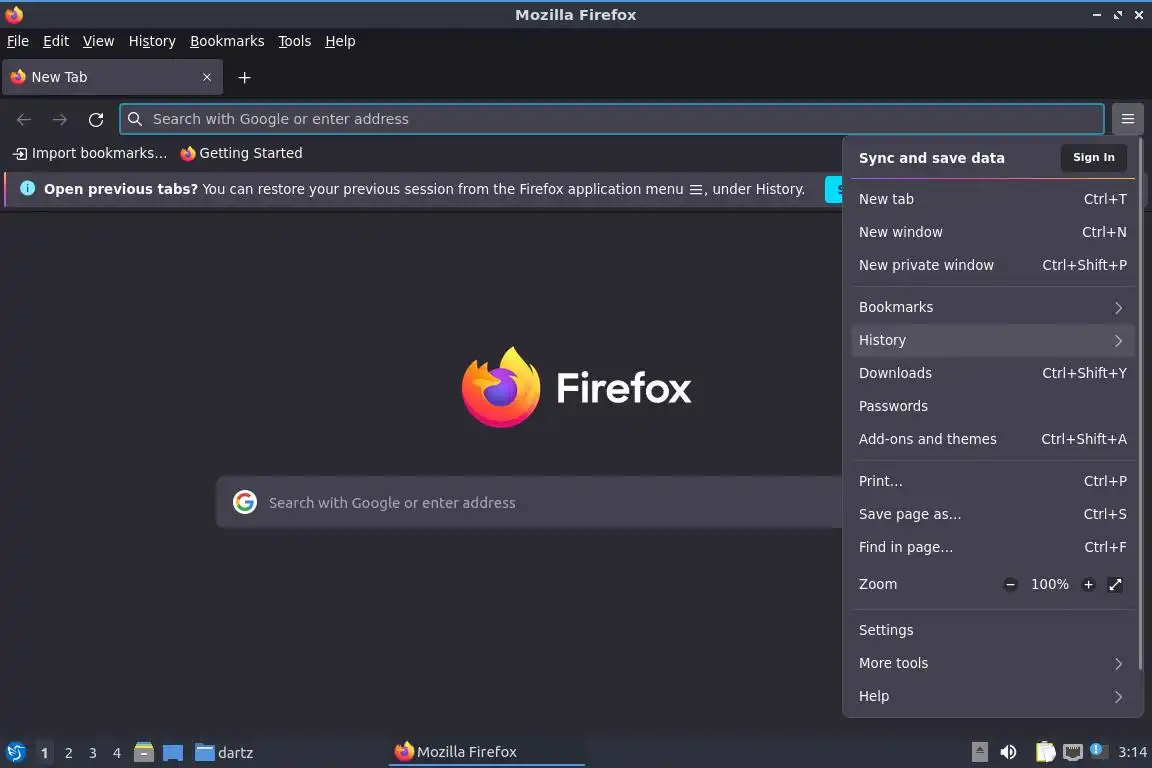The image size is (1152, 768).
Task: Expand the More tools submenu
Action: coord(993,663)
